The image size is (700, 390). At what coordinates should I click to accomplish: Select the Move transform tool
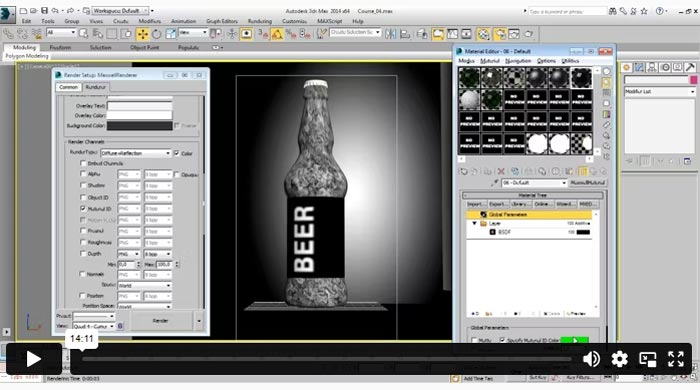(142, 34)
